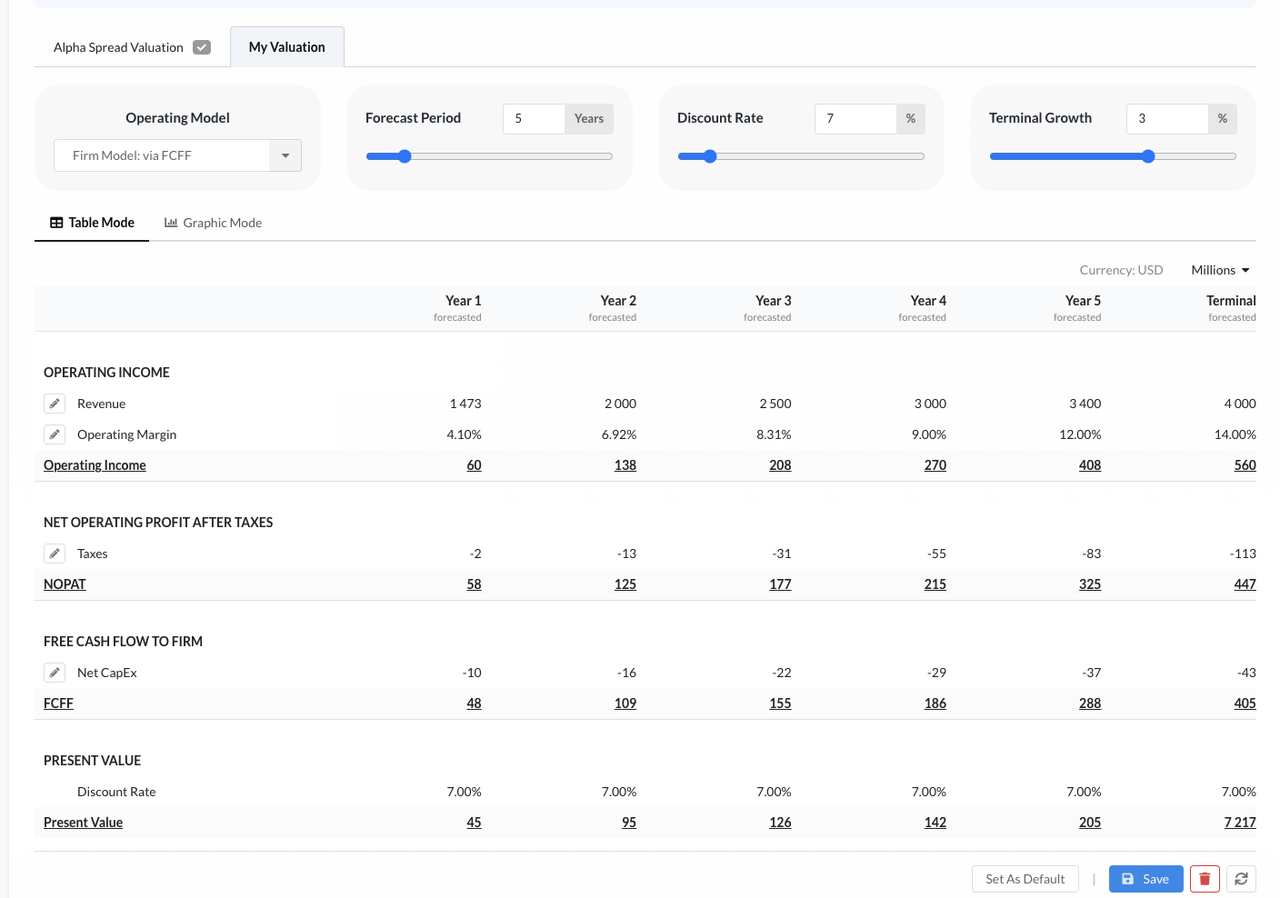Screen dimensions: 1280x898
Task: Click the Operating Margin edit pencil
Action: click(55, 434)
